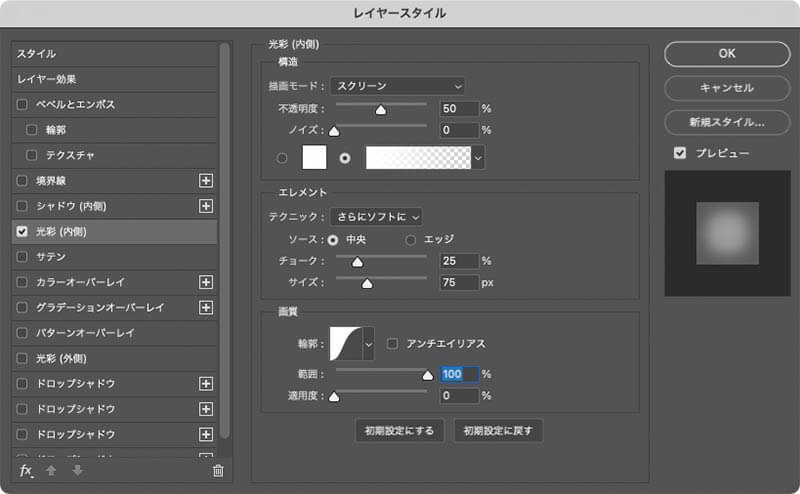This screenshot has height=494, width=800.
Task: Select gradient radio button
Action: point(345,158)
